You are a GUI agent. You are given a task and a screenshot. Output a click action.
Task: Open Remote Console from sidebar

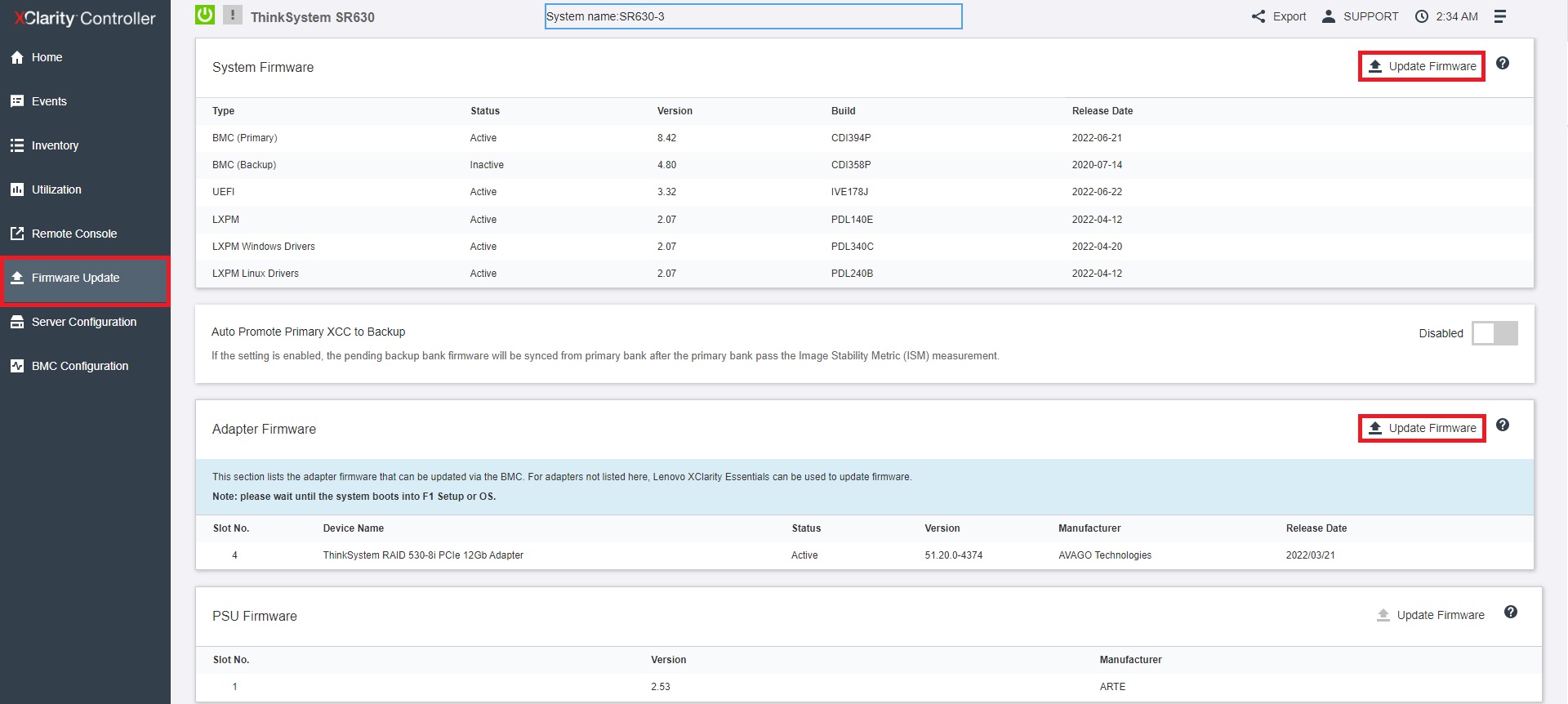pyautogui.click(x=73, y=234)
